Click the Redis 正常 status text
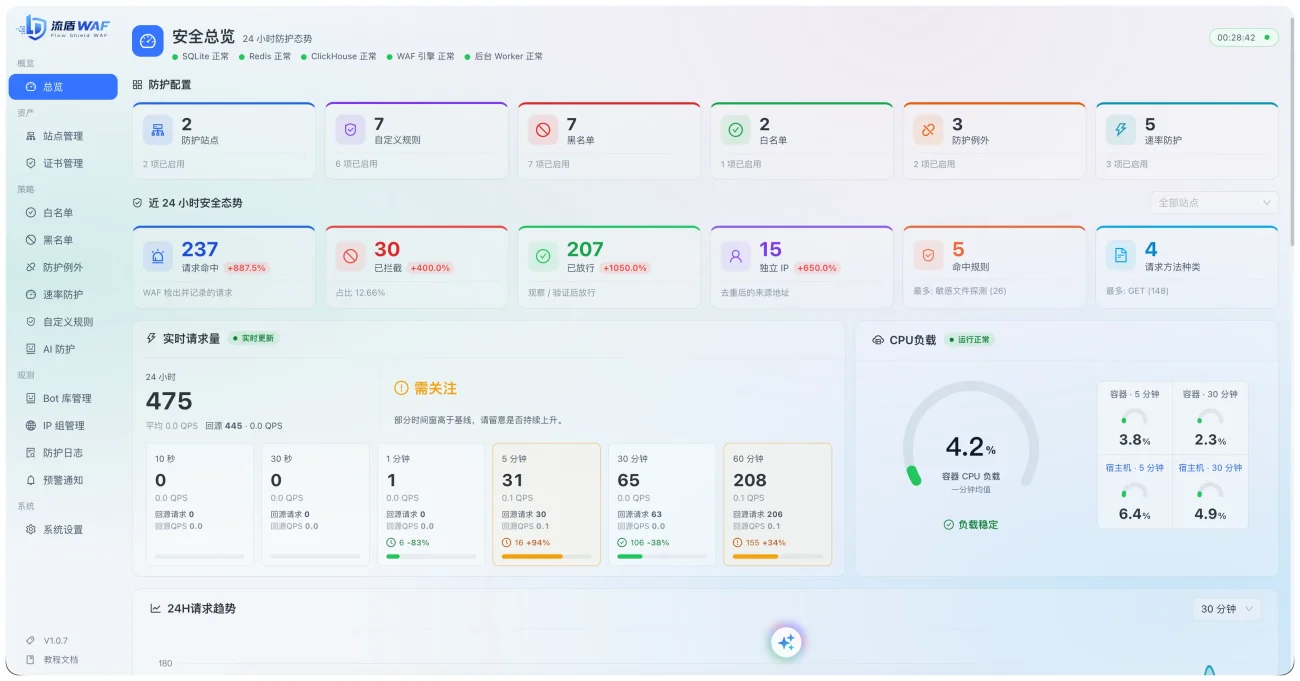 [270, 57]
